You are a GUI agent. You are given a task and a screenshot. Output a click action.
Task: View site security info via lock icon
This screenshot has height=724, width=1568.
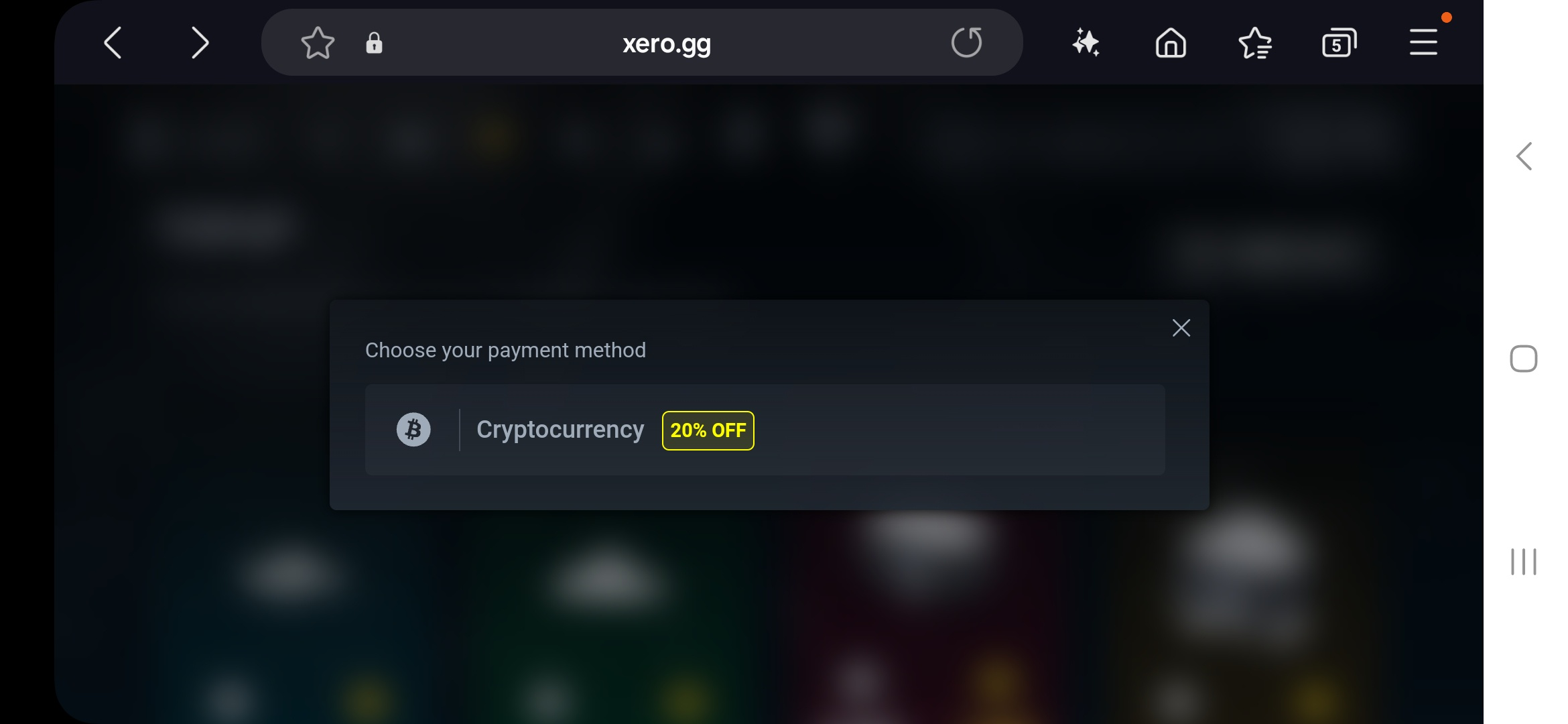374,44
